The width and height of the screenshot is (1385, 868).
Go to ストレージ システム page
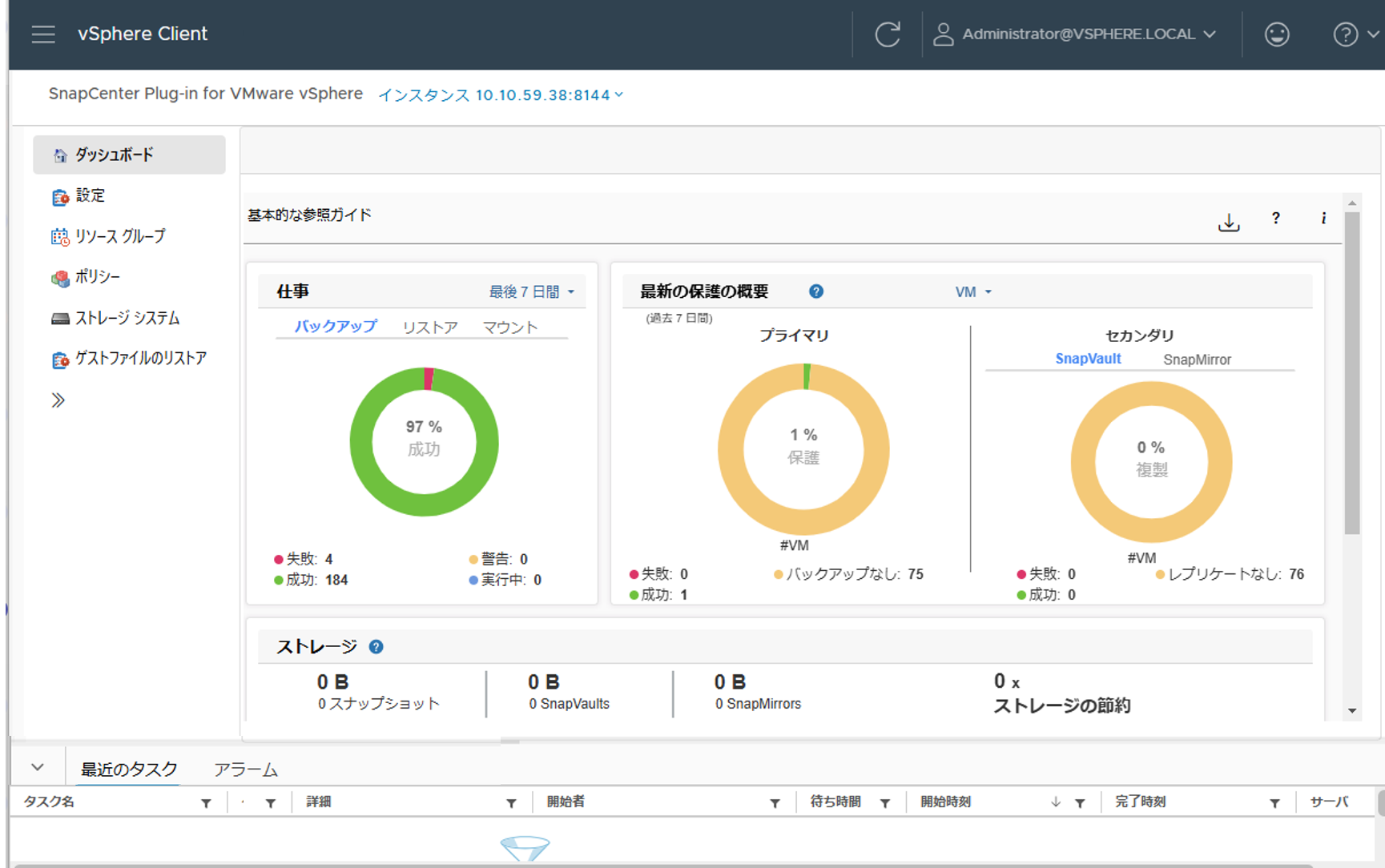coord(127,318)
